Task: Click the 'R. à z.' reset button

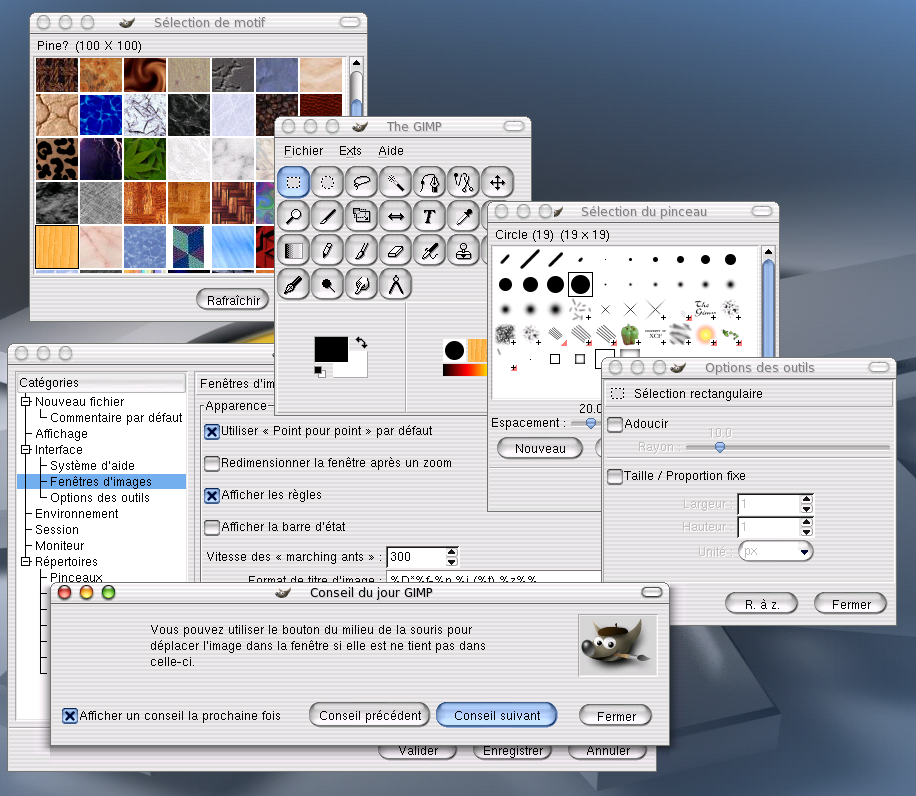Action: click(x=761, y=604)
